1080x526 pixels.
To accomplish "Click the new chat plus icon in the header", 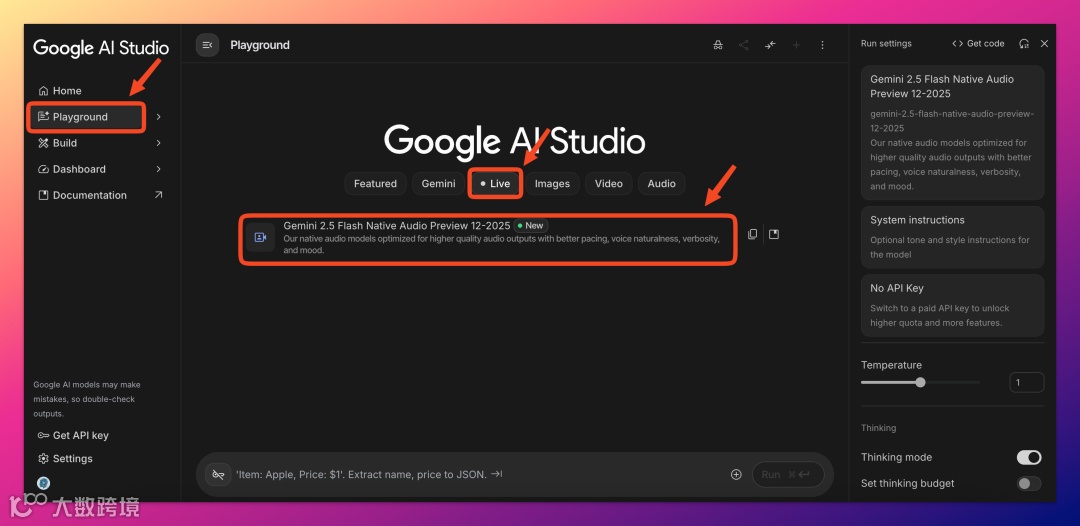I will coord(796,45).
